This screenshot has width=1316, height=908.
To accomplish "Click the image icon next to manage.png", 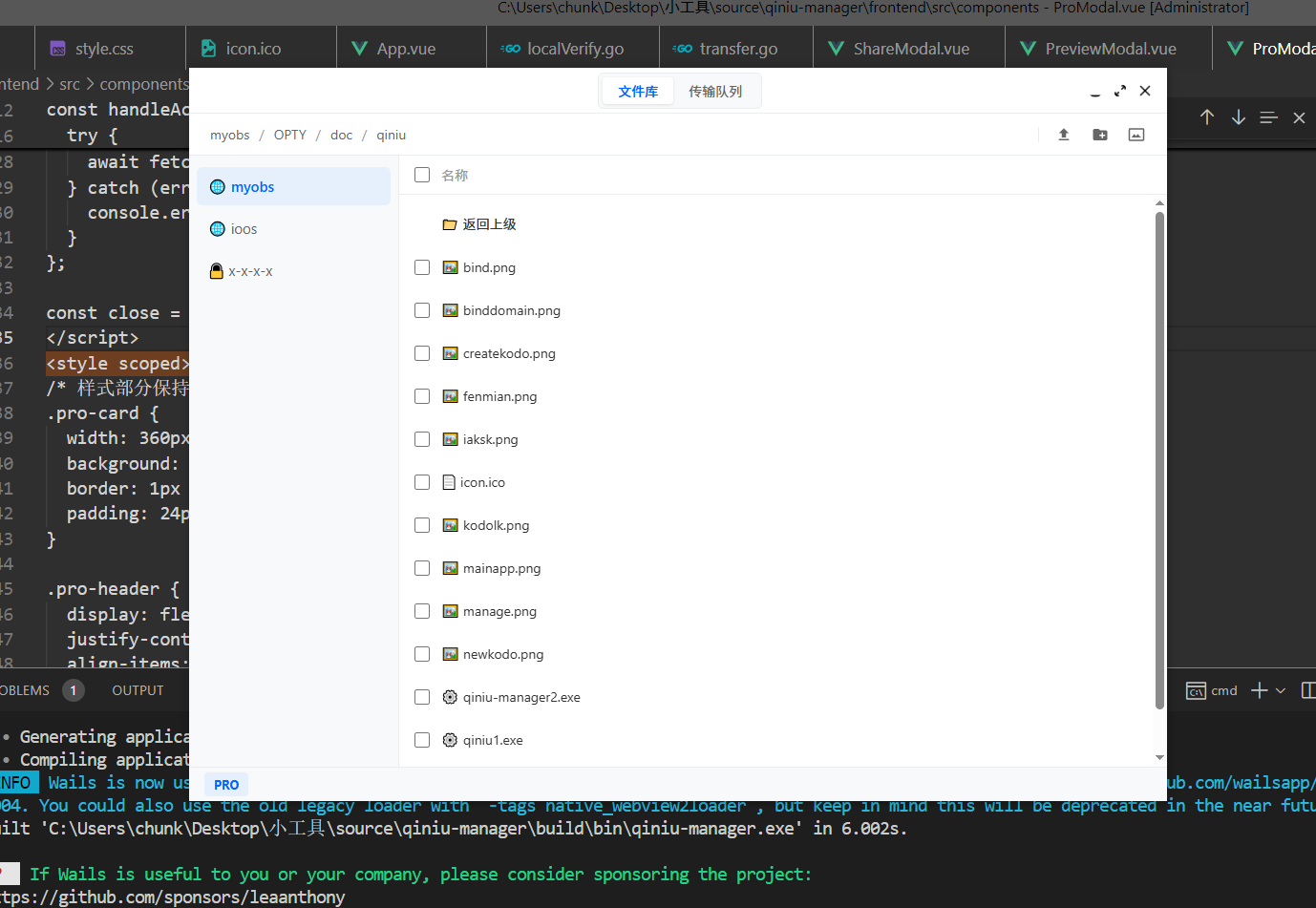I will pos(450,611).
